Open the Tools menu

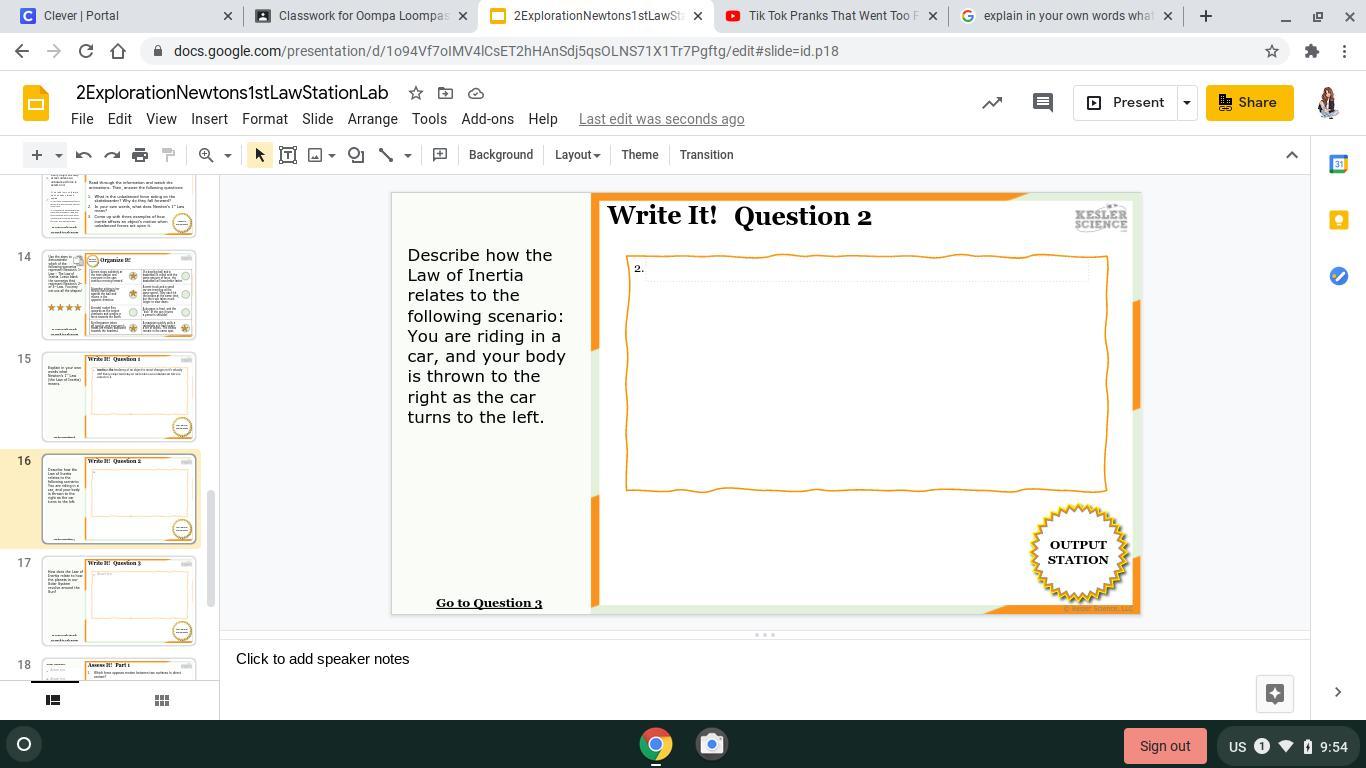tap(429, 119)
